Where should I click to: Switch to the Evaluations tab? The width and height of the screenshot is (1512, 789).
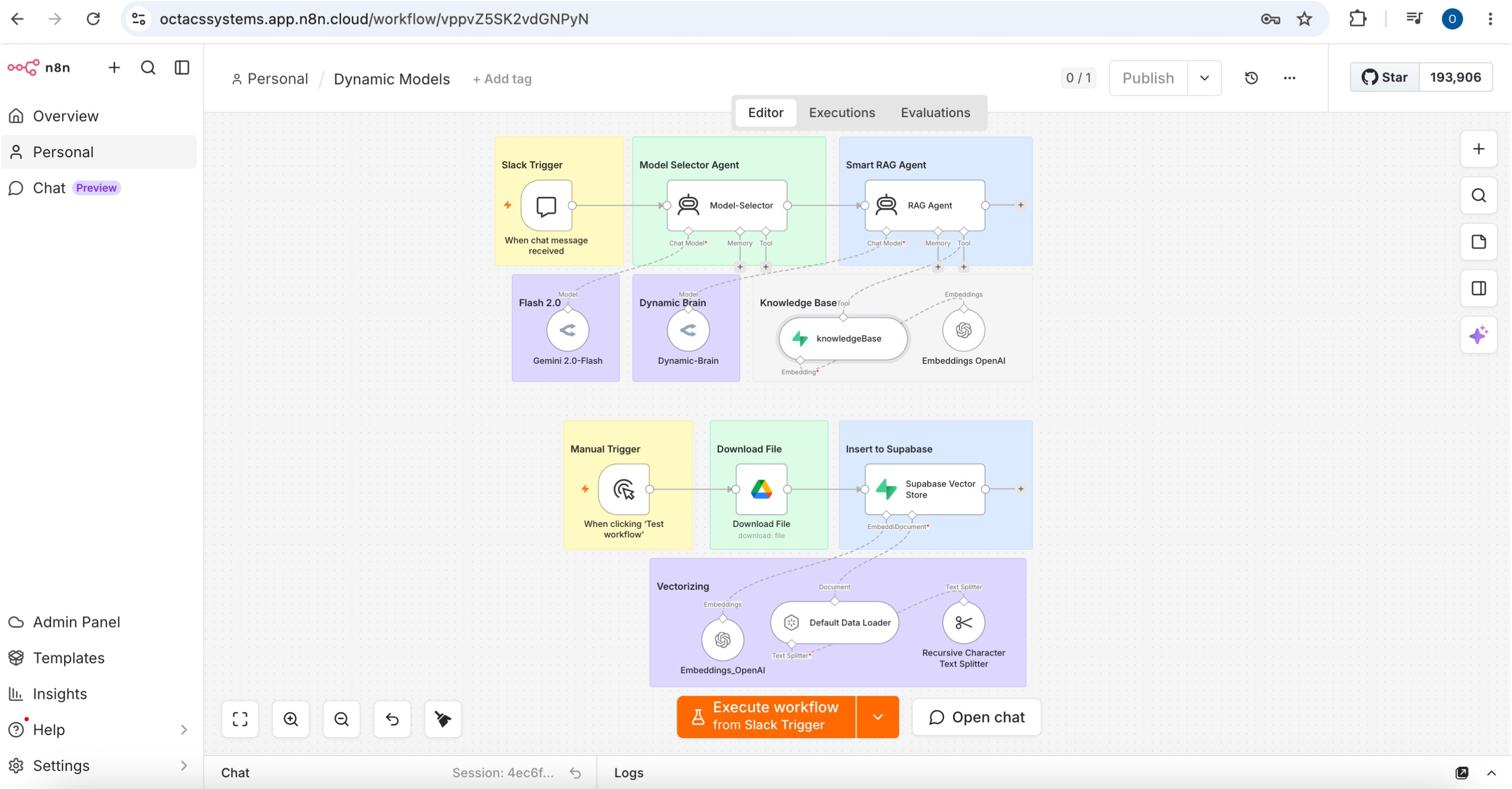[x=935, y=113]
